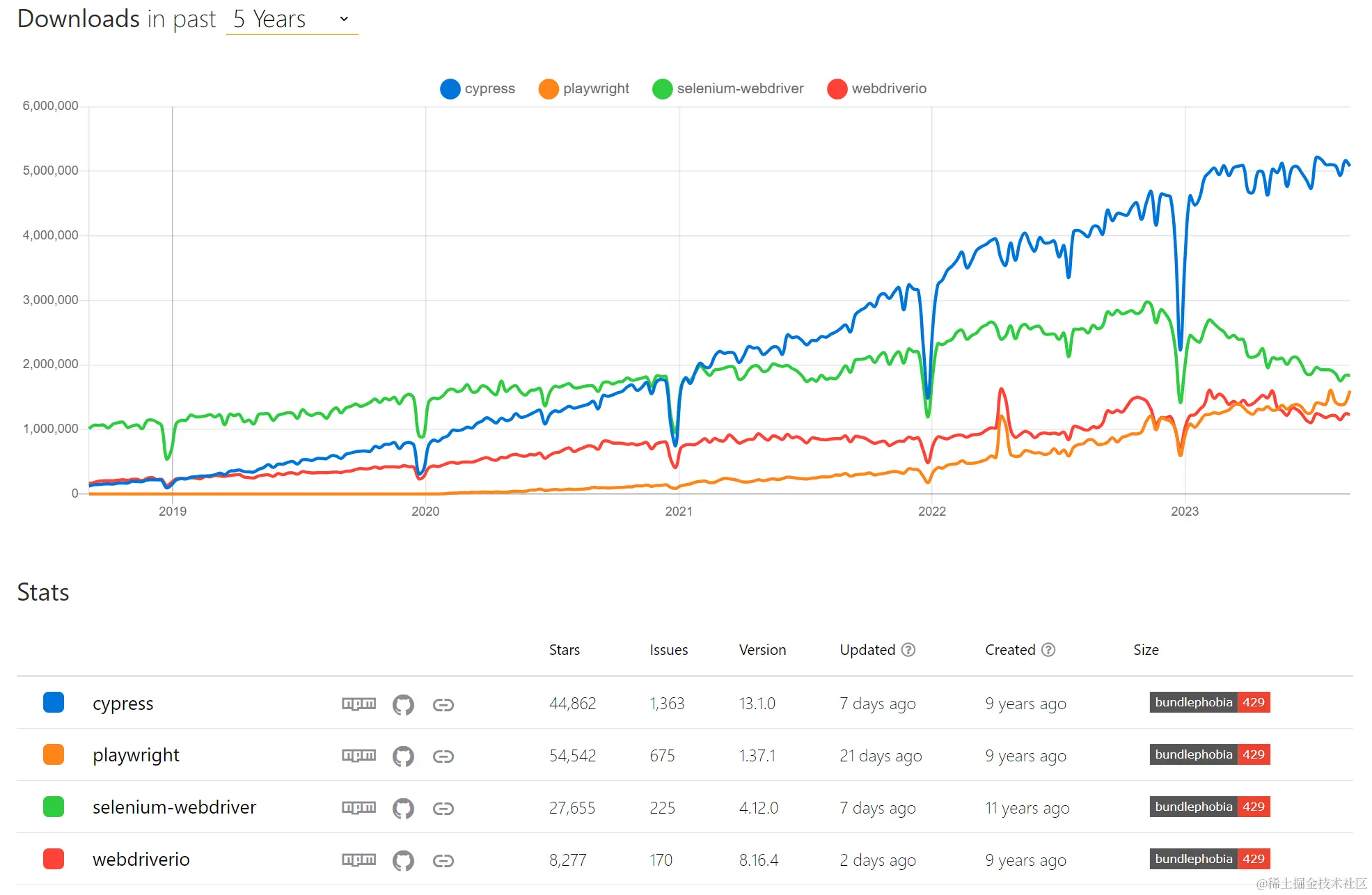Open selenium-webdriver npm icon
Screen dimensions: 1372x895
[x=358, y=807]
